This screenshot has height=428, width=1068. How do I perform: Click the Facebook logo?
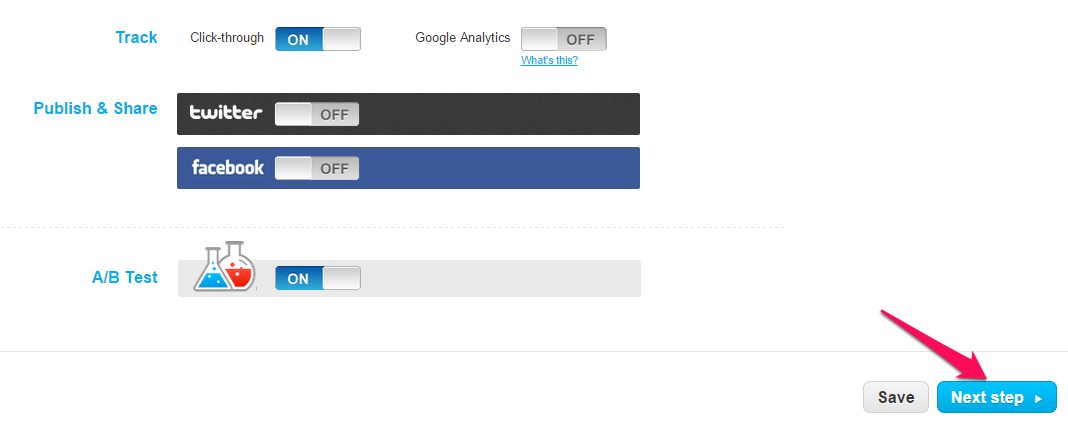(228, 167)
